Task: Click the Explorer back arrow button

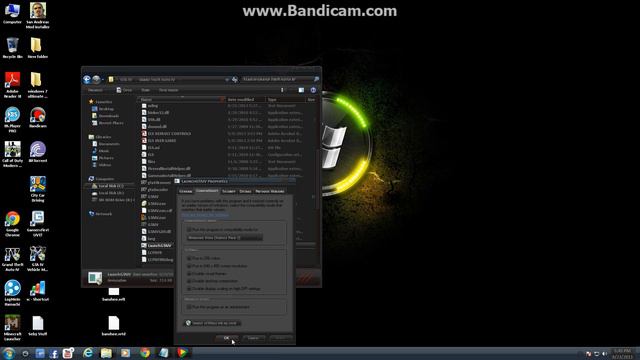Action: [x=87, y=80]
